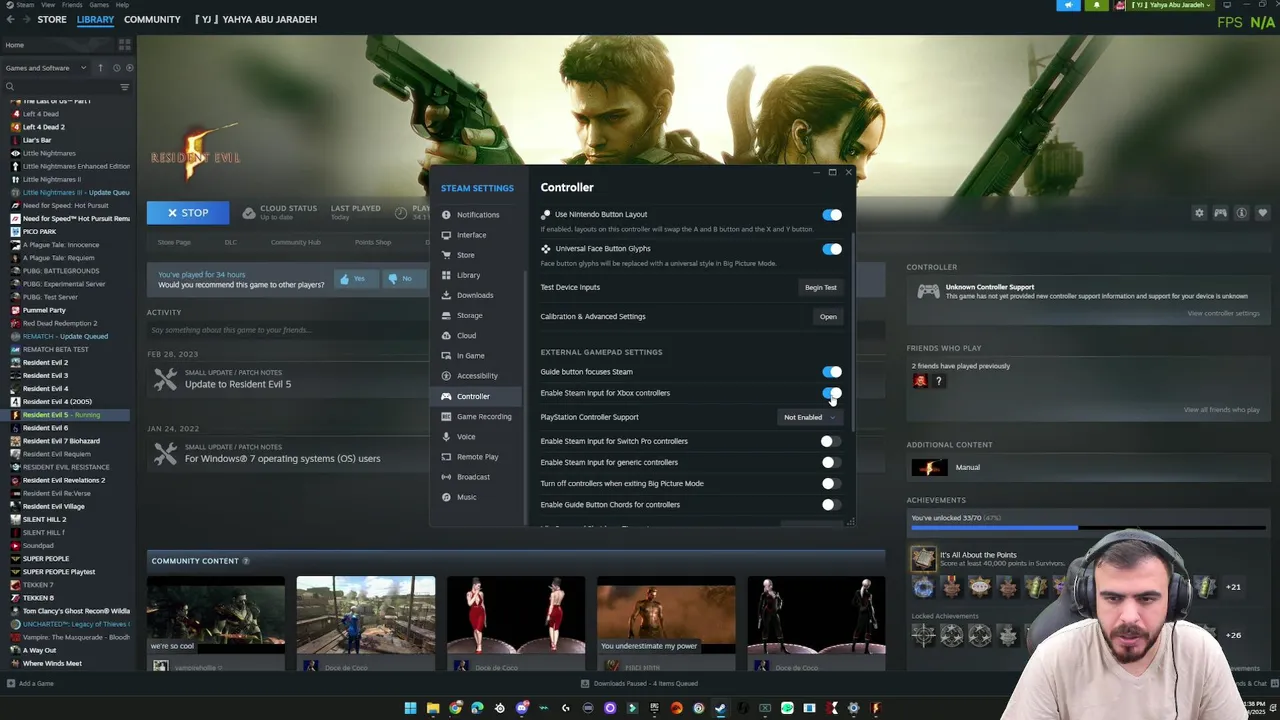Screen dimensions: 1280x720
Task: Open the game controller layout icon
Action: pyautogui.click(x=1220, y=213)
